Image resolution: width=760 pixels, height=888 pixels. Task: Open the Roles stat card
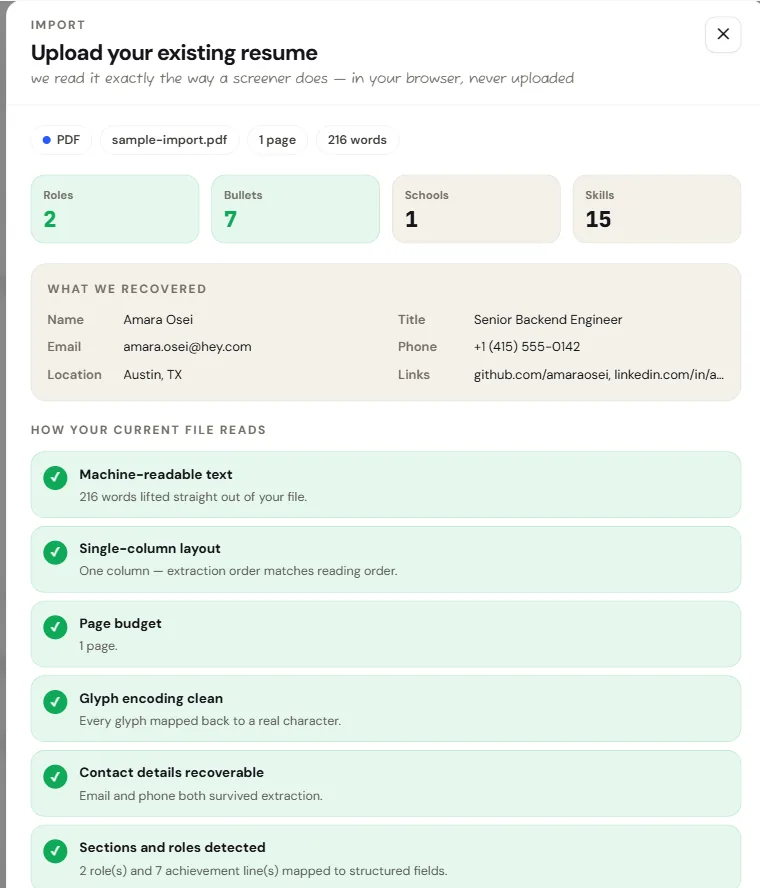[x=115, y=209]
